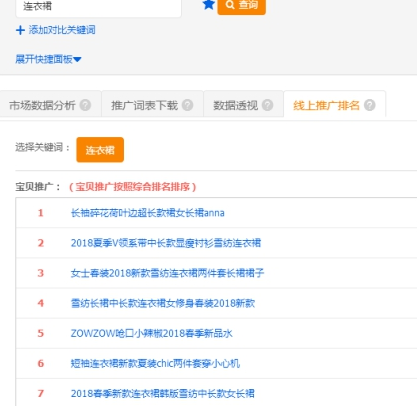The image size is (417, 406).
Task: Select the 连衣裙 keyword button
Action: pyautogui.click(x=100, y=150)
